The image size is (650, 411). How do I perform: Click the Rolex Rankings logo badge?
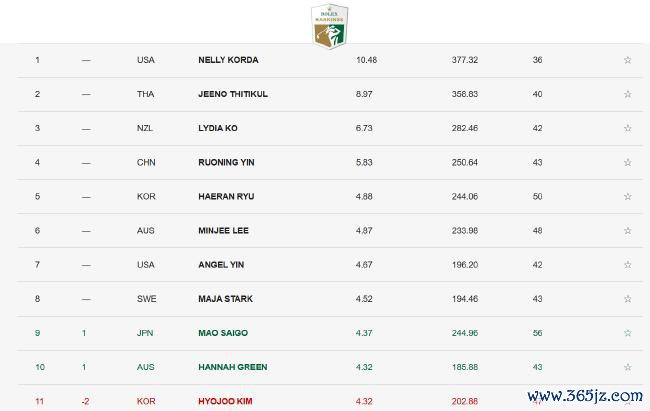click(330, 26)
